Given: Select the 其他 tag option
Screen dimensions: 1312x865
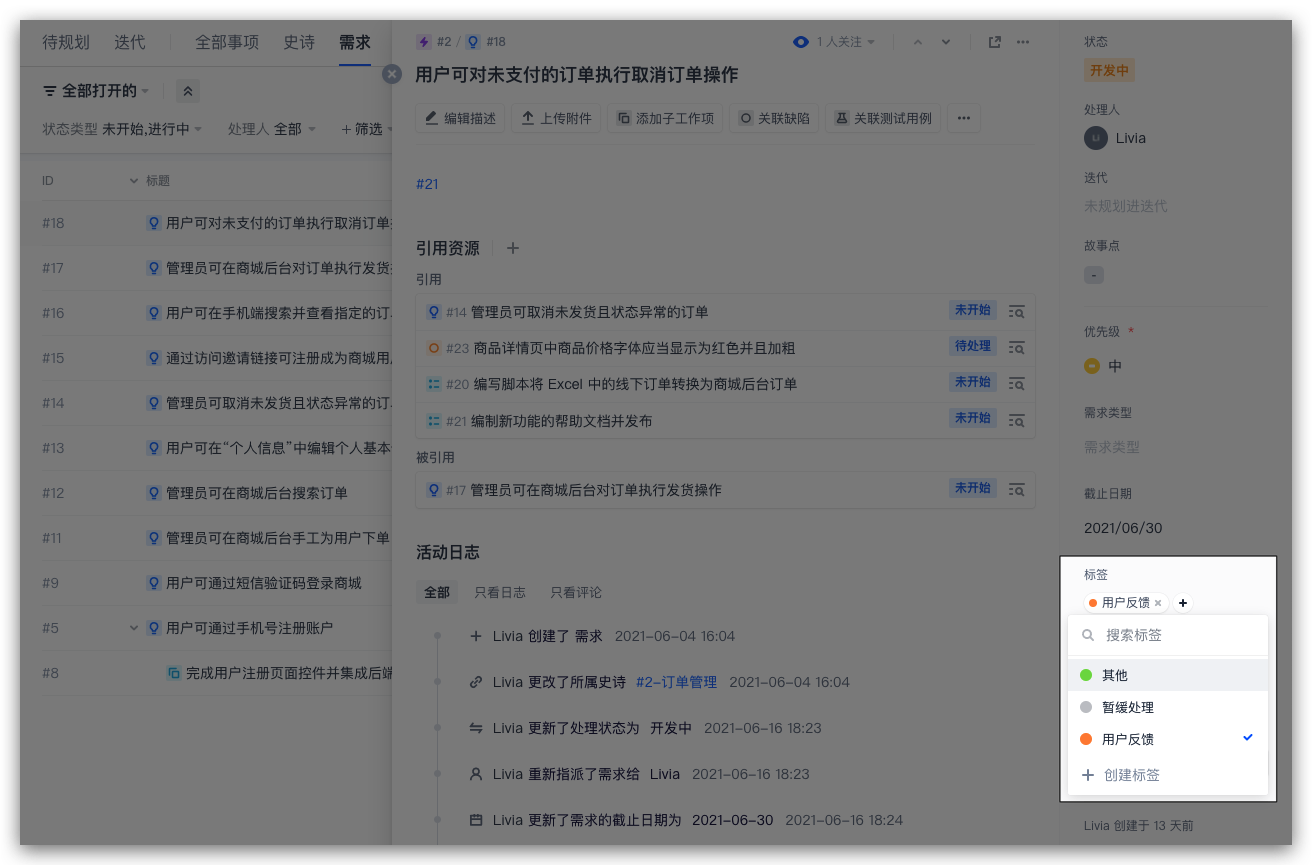Looking at the screenshot, I should [1168, 676].
